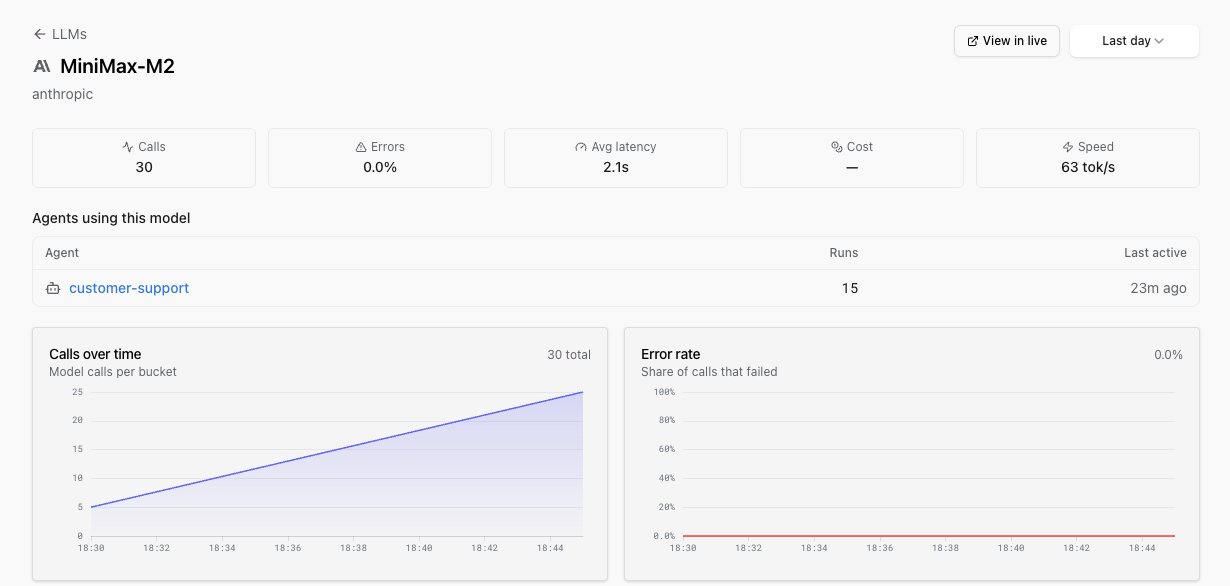Image resolution: width=1230 pixels, height=586 pixels.
Task: Click the Calls over time chart title
Action: click(x=95, y=354)
